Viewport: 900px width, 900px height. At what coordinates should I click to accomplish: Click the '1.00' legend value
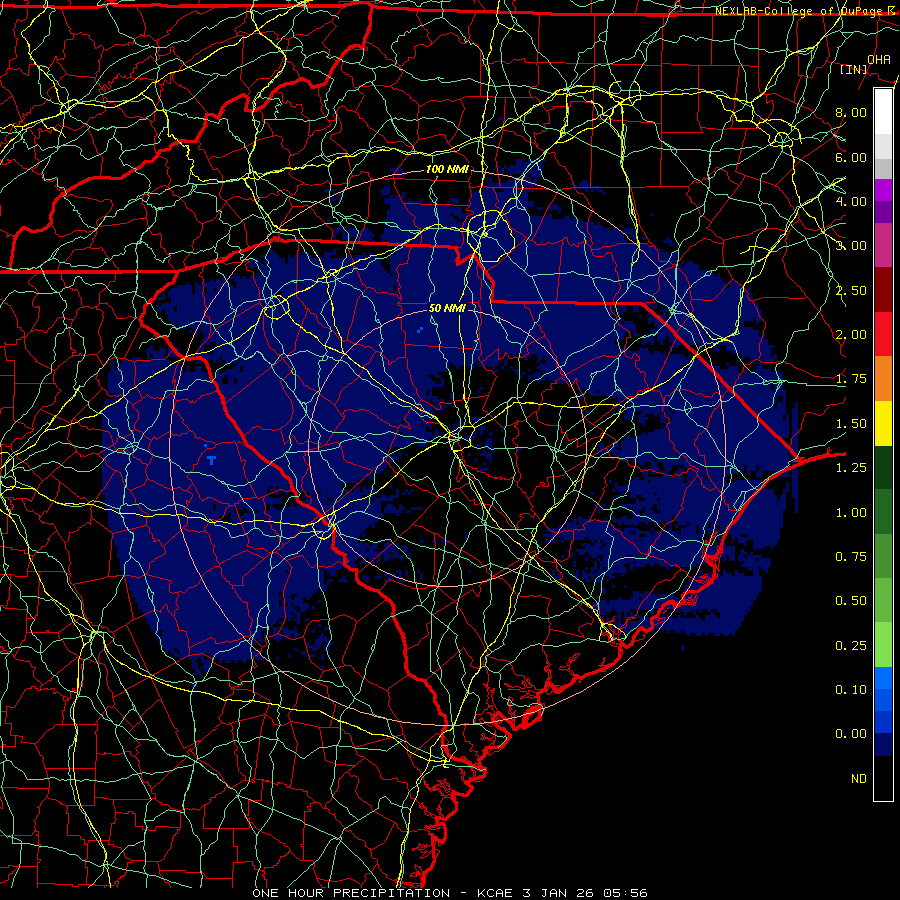[x=850, y=513]
